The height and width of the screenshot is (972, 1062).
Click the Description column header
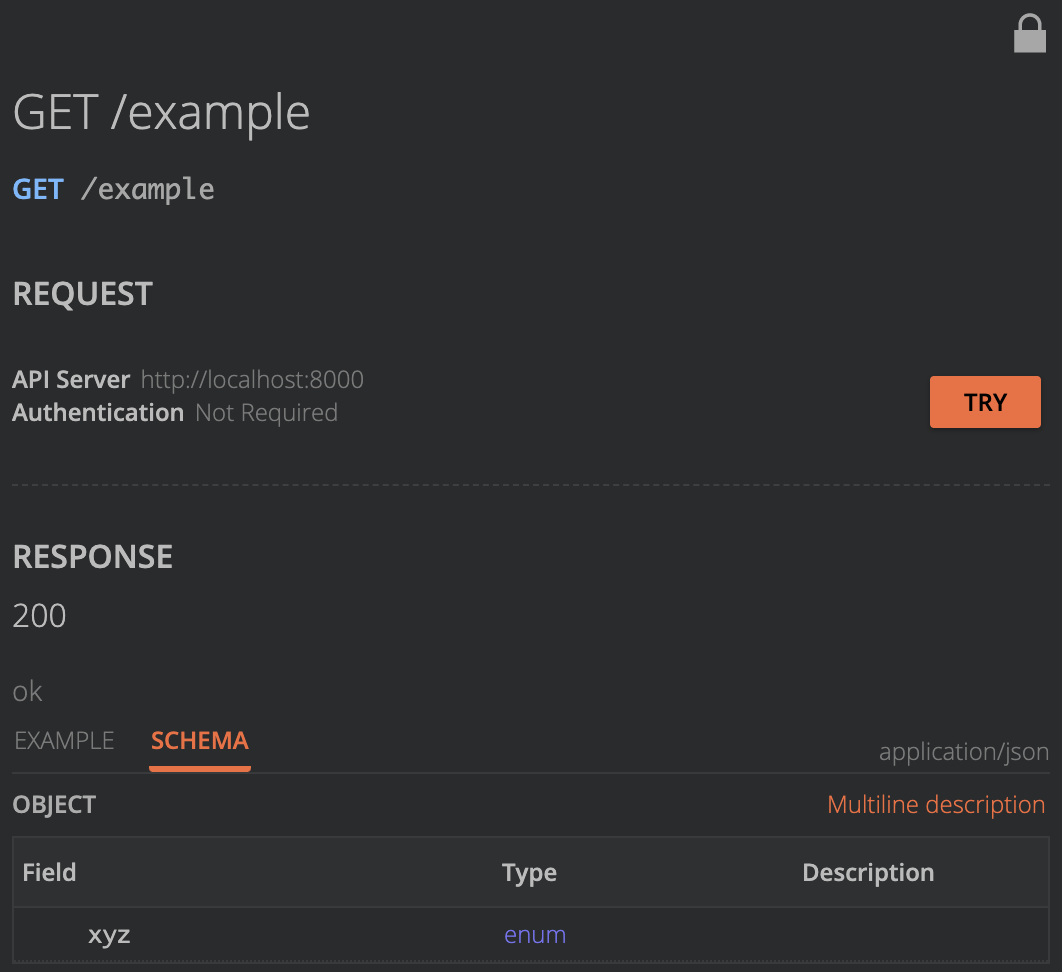click(868, 872)
